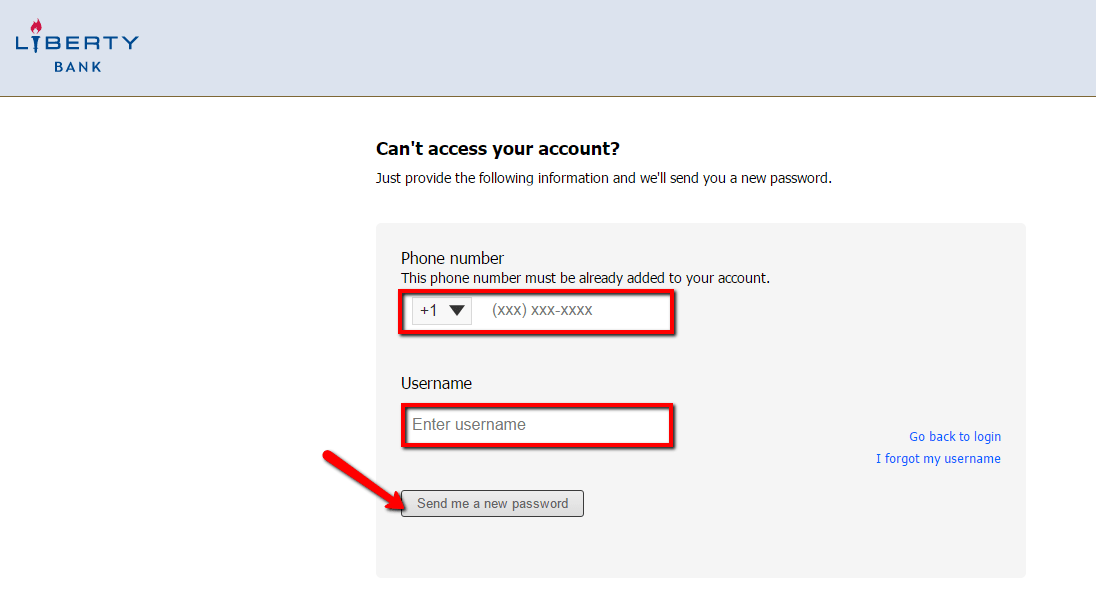The width and height of the screenshot is (1096, 613).
Task: Click the Phone number section heading
Action: pos(452,258)
